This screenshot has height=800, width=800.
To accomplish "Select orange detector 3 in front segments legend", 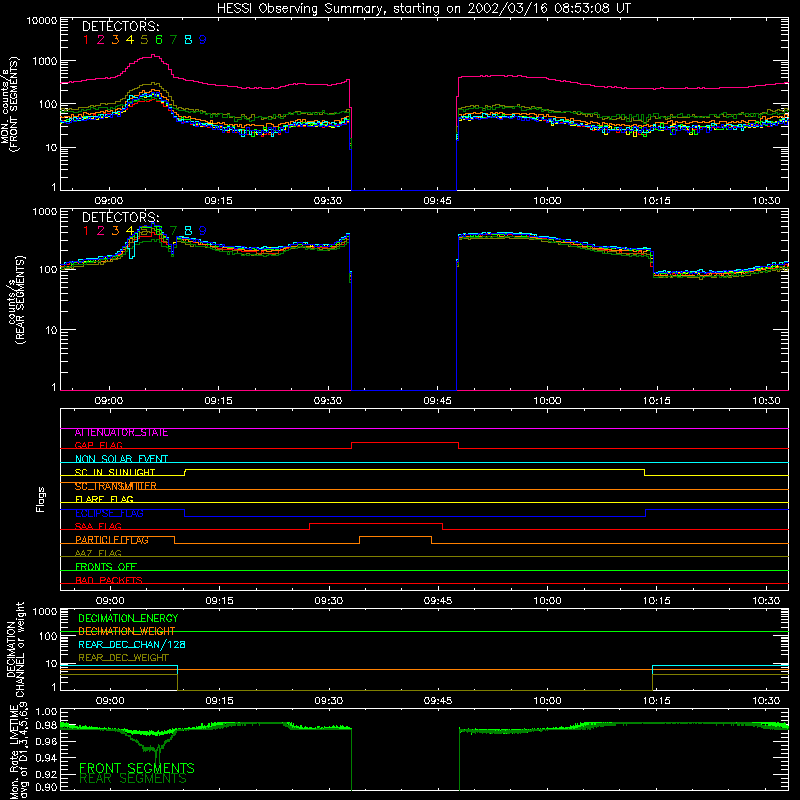I will (115, 40).
